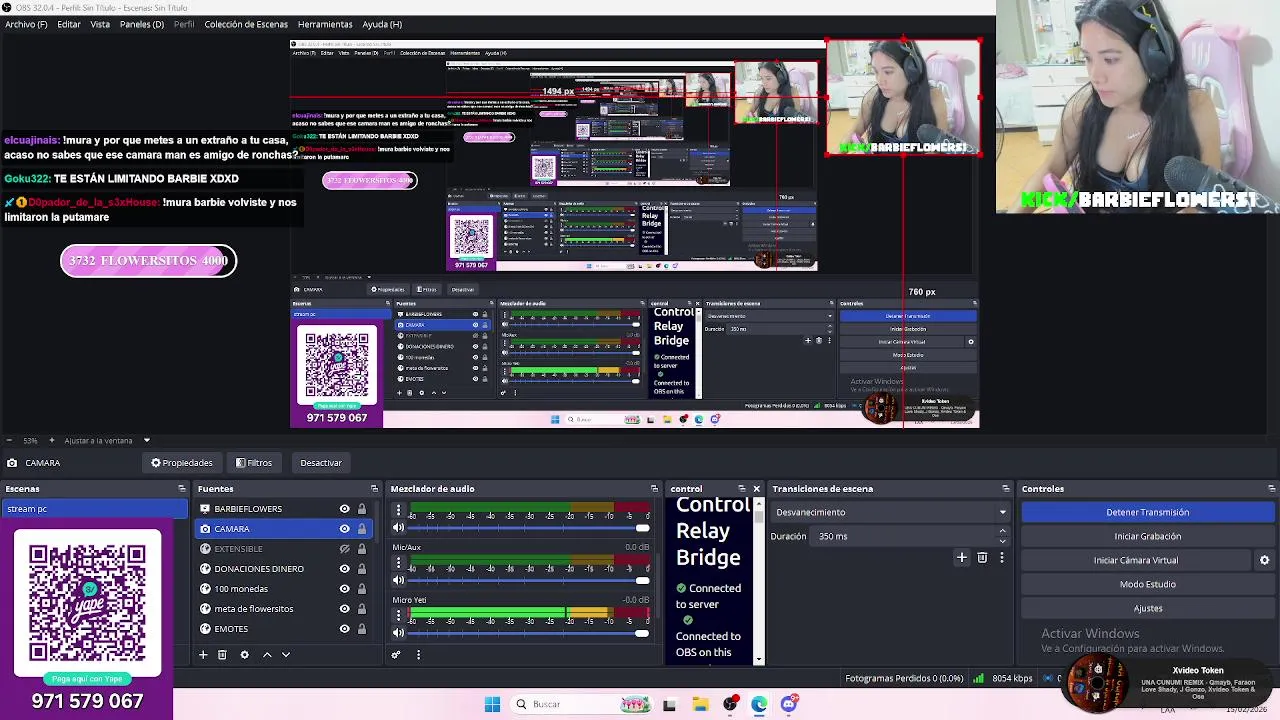Open the Archivo menu

(x=26, y=24)
